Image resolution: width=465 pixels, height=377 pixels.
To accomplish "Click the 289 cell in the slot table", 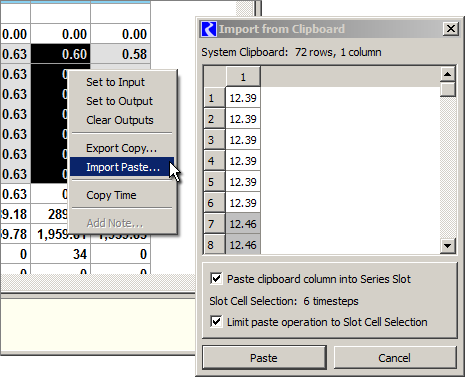I will tap(49, 214).
